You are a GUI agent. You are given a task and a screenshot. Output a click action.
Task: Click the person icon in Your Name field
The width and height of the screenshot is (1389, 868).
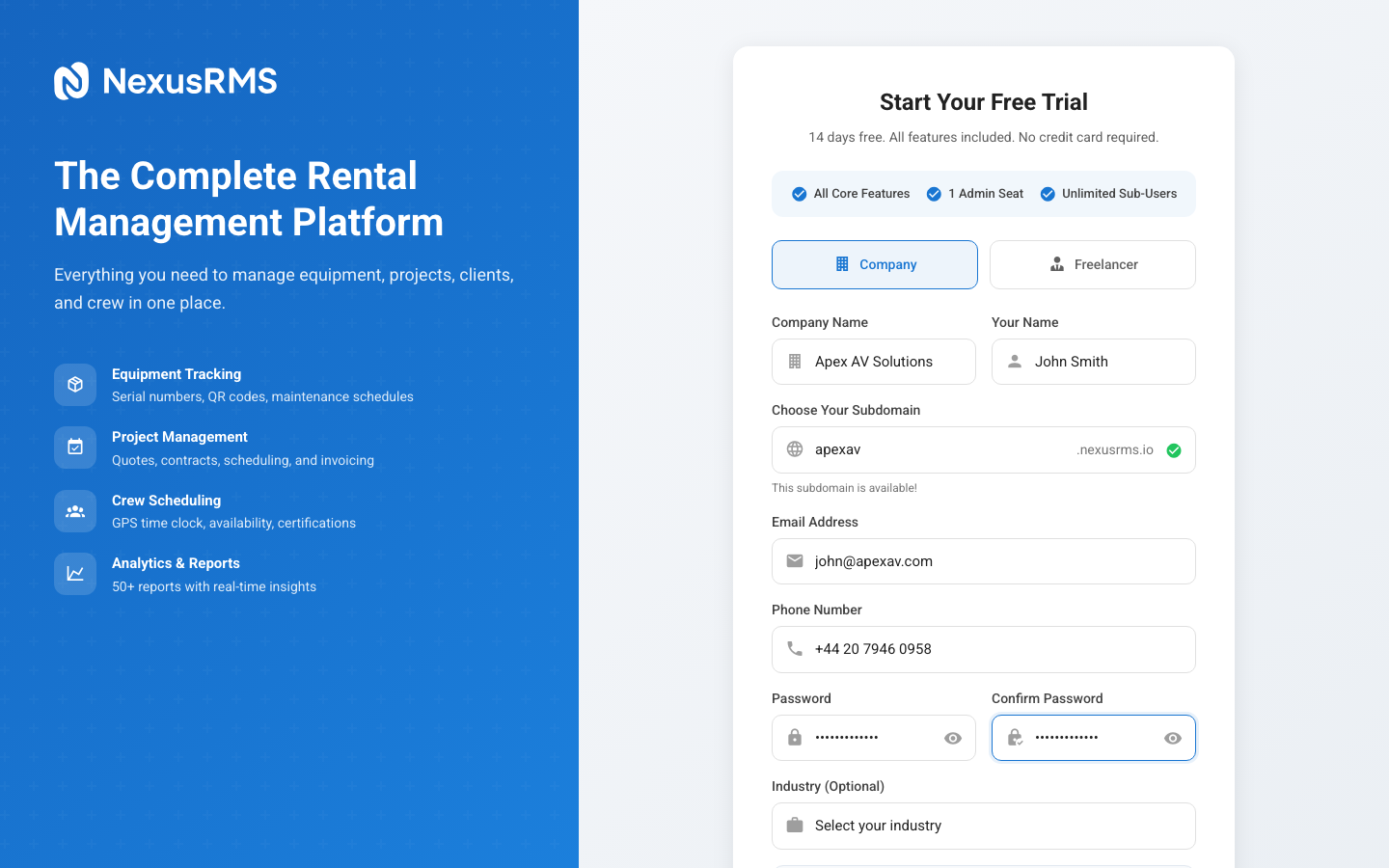(1014, 361)
